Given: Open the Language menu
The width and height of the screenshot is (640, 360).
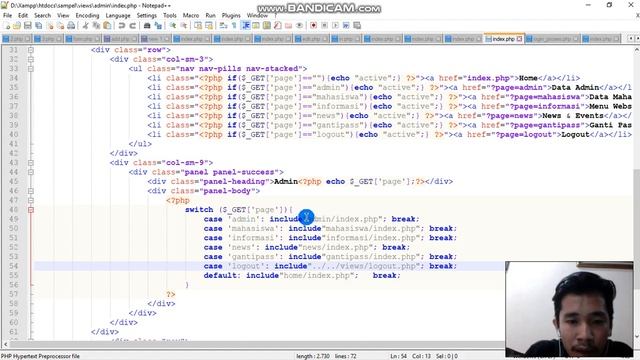Looking at the screenshot, I should (x=118, y=16).
